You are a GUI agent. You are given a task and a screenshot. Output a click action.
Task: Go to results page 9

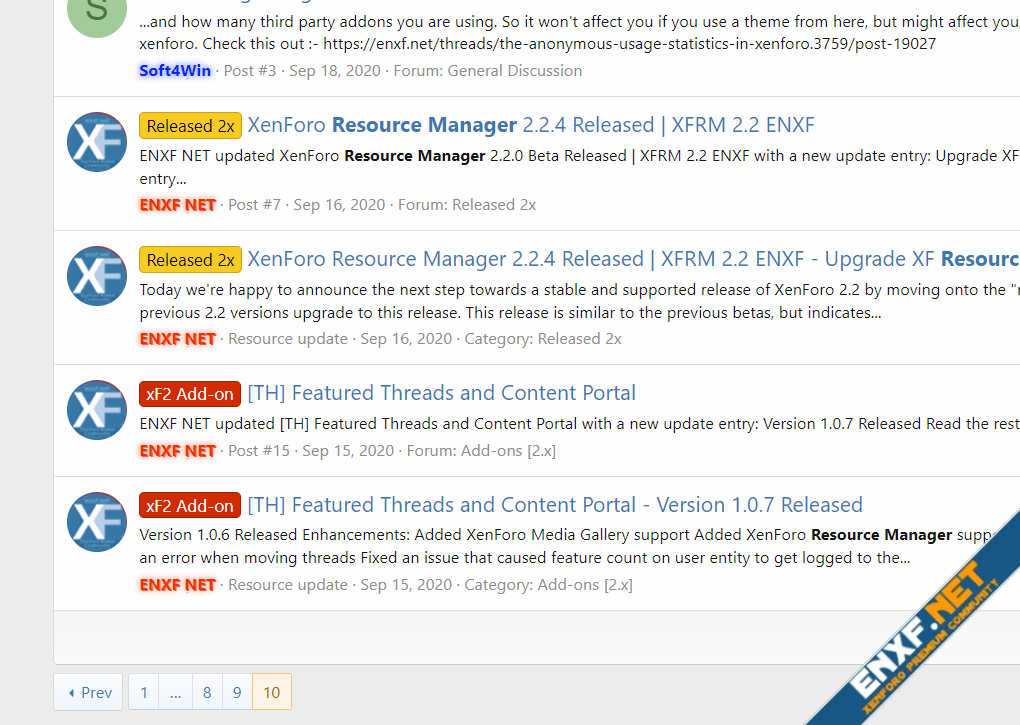coord(237,692)
